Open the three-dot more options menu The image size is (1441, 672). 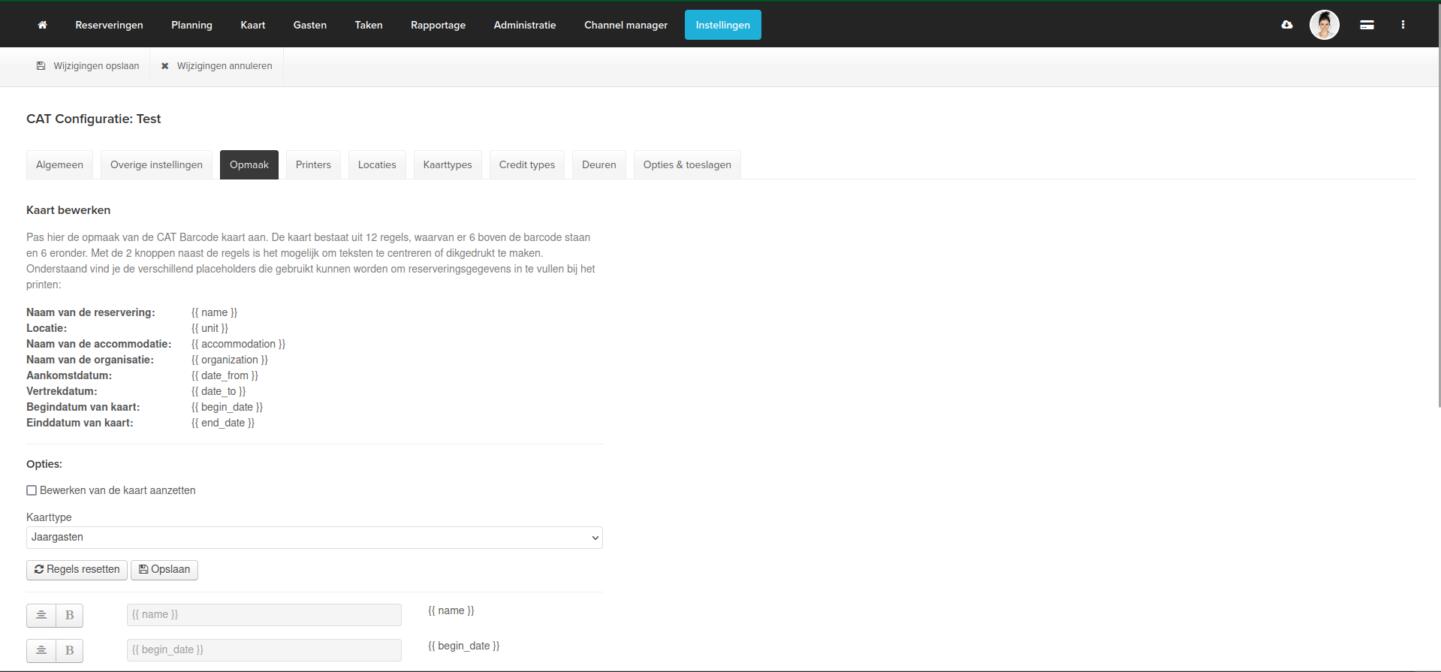pos(1403,25)
